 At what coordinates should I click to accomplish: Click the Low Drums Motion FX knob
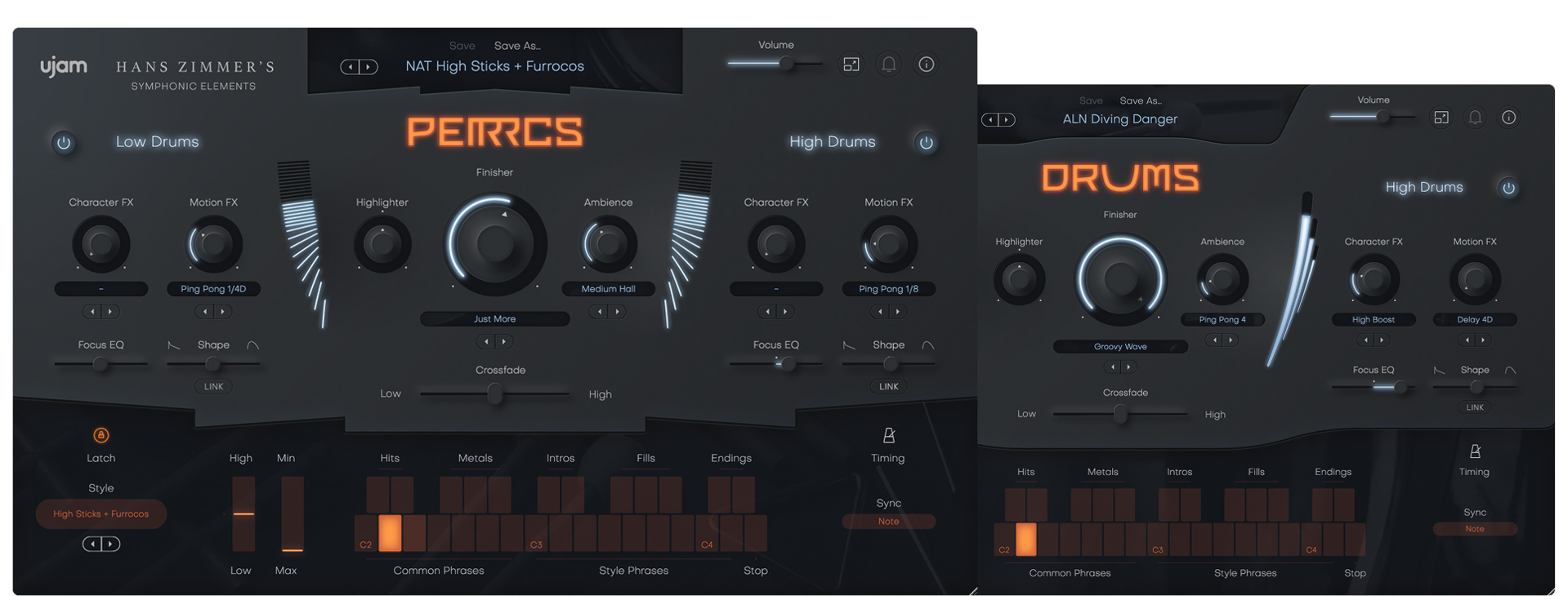pos(214,244)
